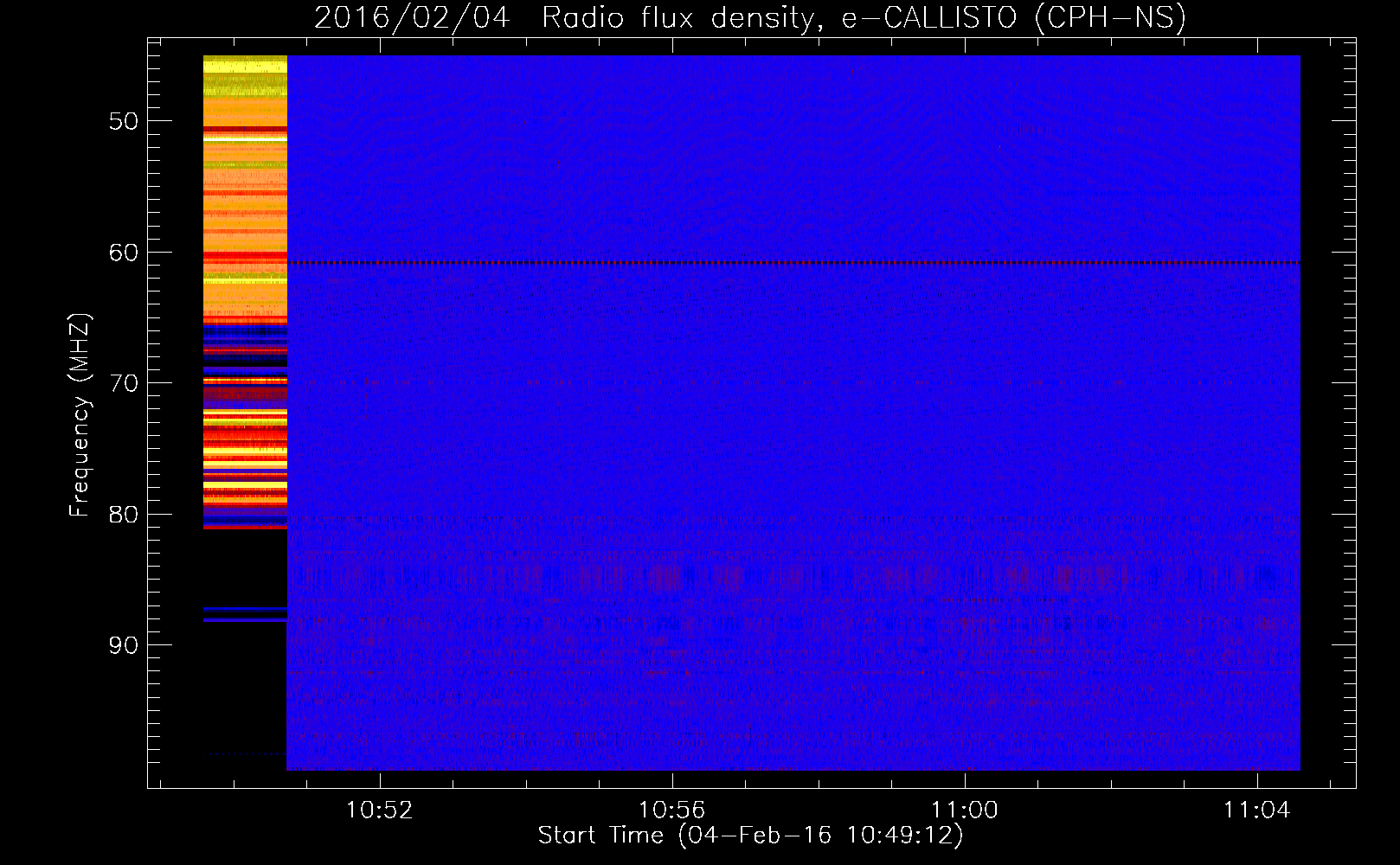Click the 70 frequency tick label

(124, 383)
